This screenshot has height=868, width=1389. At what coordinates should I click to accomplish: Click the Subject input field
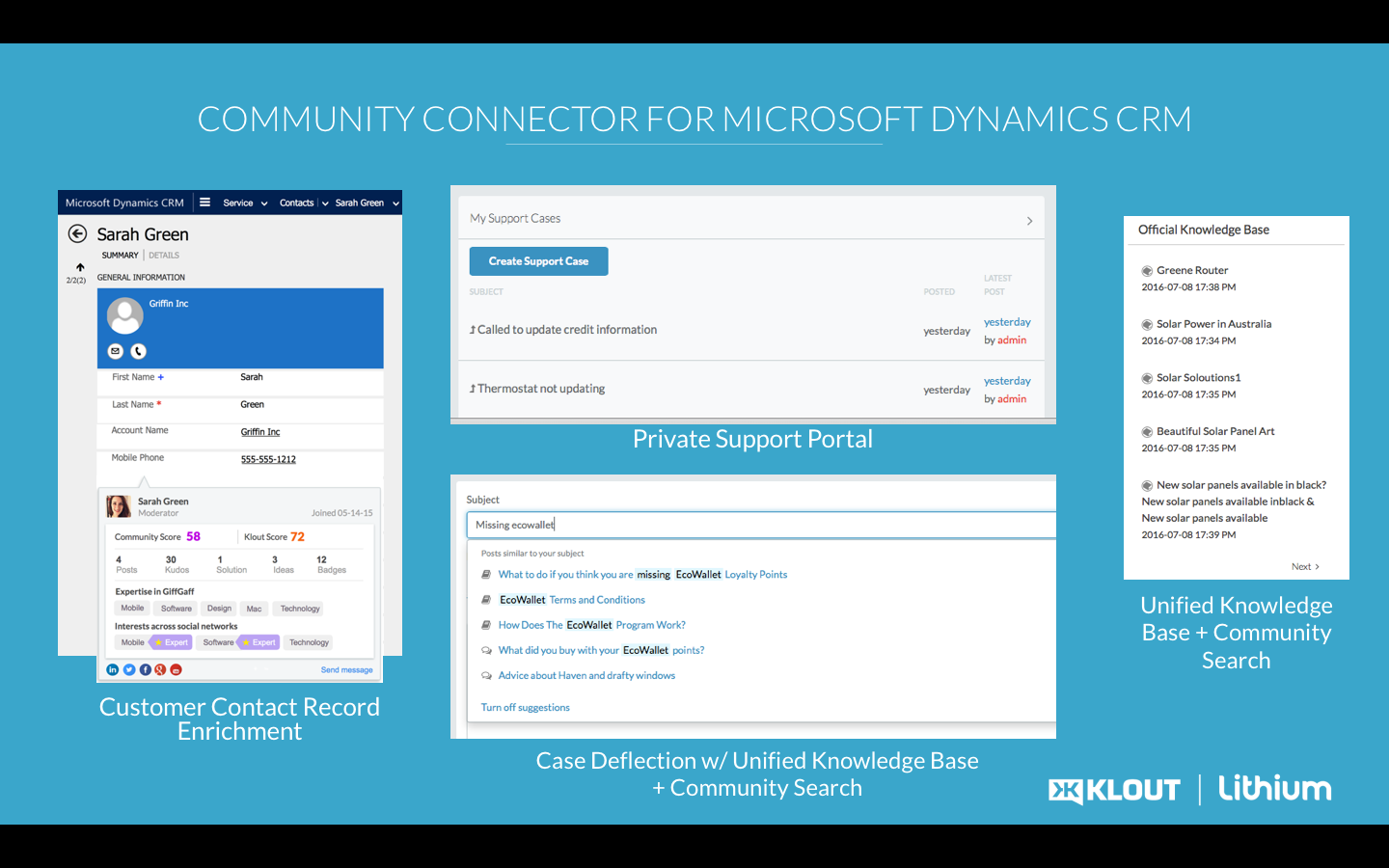(761, 525)
